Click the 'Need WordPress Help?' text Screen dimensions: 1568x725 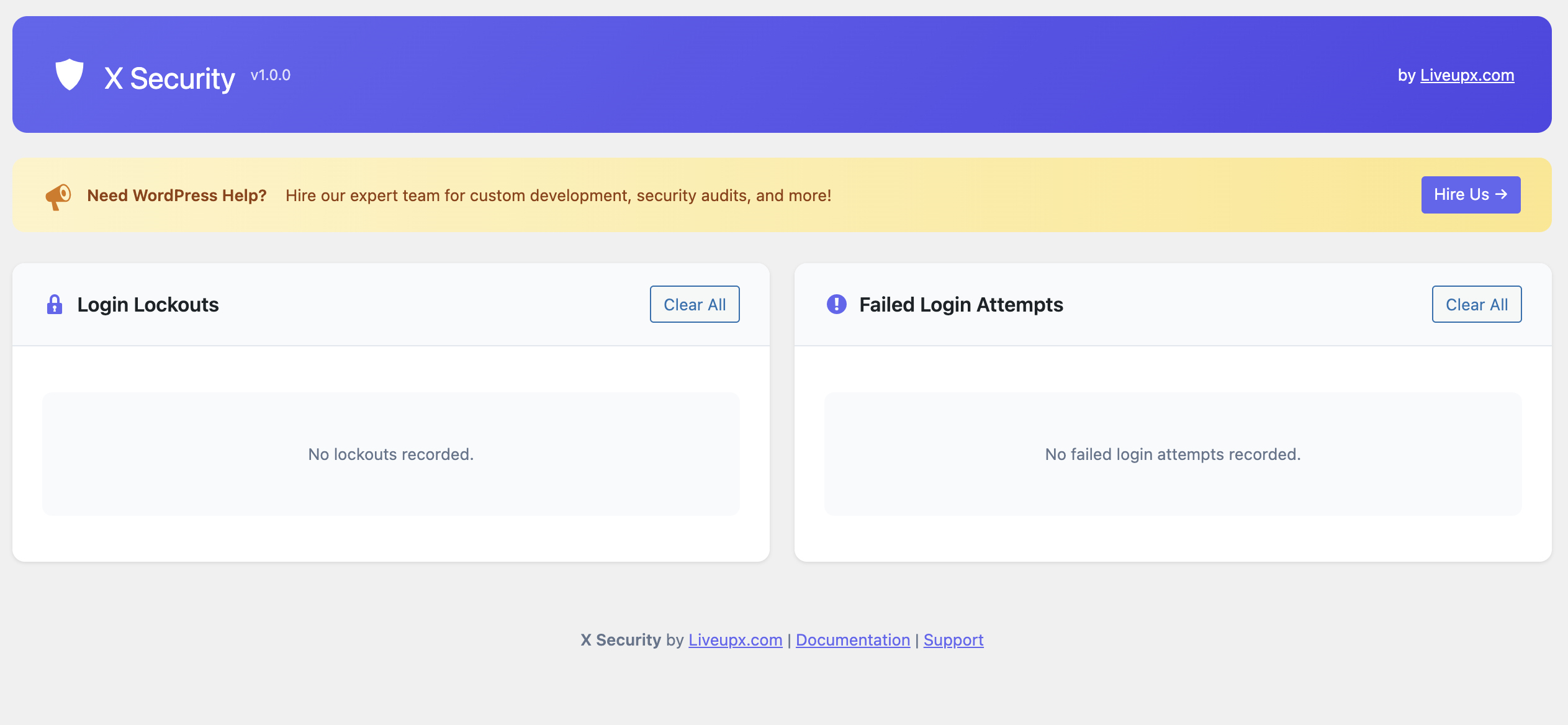point(177,196)
